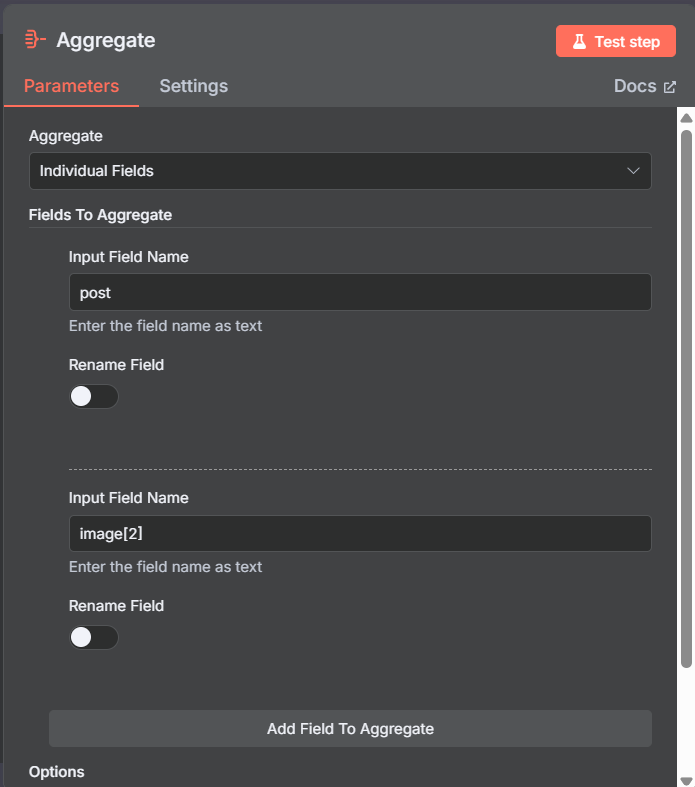Click the Aggregate node icon in header
This screenshot has height=787, width=695.
click(35, 40)
